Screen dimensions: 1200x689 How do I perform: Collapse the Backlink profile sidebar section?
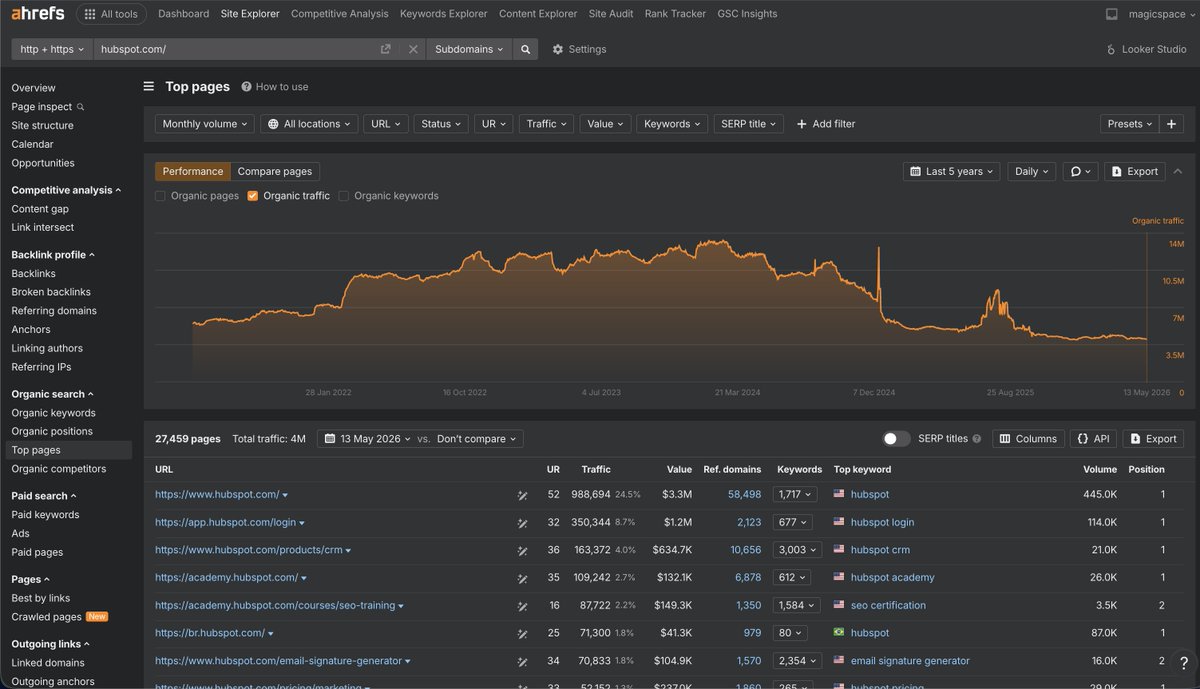coord(53,255)
